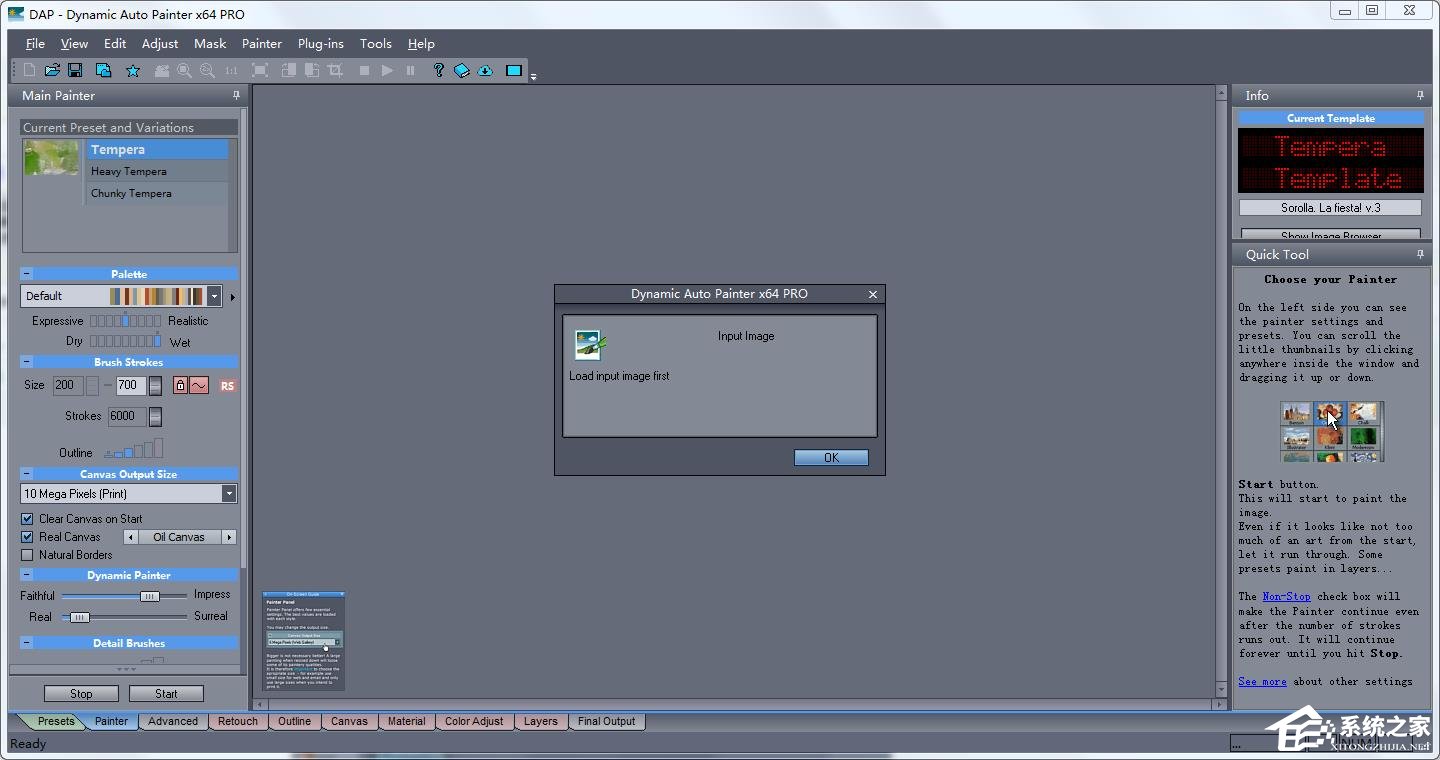Click the RS button in Brush Strokes
The height and width of the screenshot is (760, 1440).
point(228,386)
